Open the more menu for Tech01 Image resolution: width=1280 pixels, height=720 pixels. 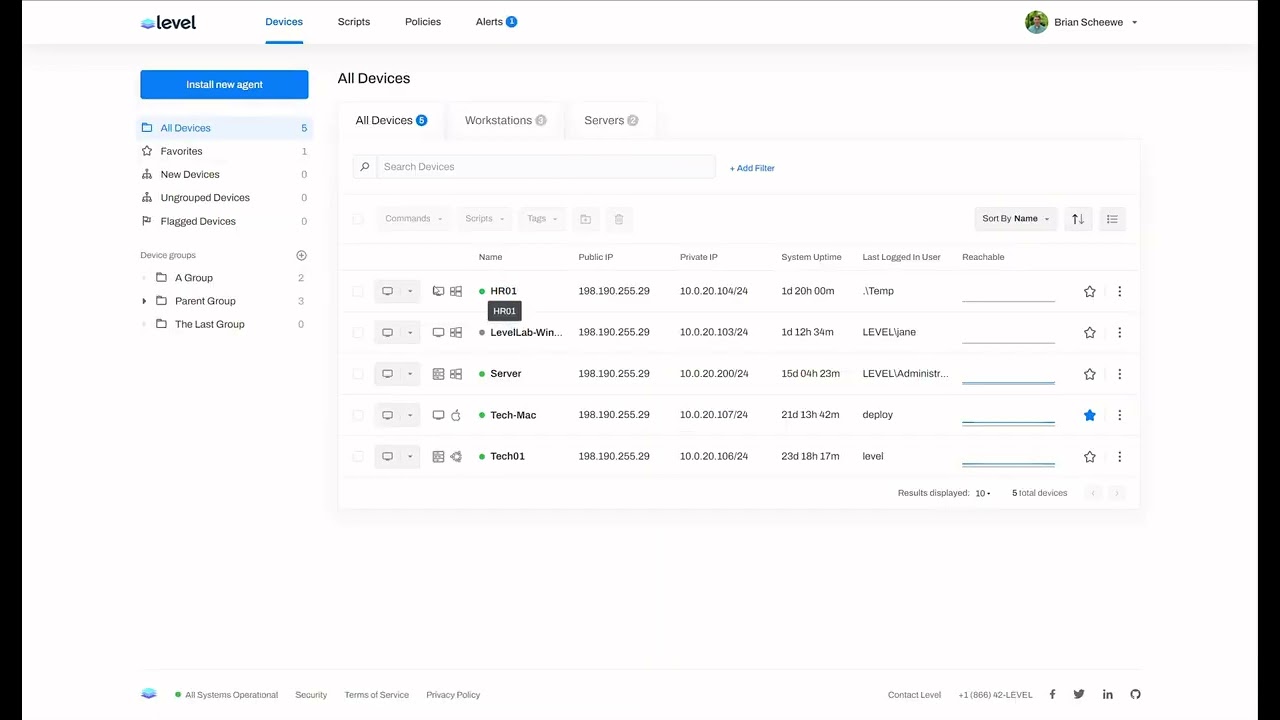click(x=1119, y=456)
